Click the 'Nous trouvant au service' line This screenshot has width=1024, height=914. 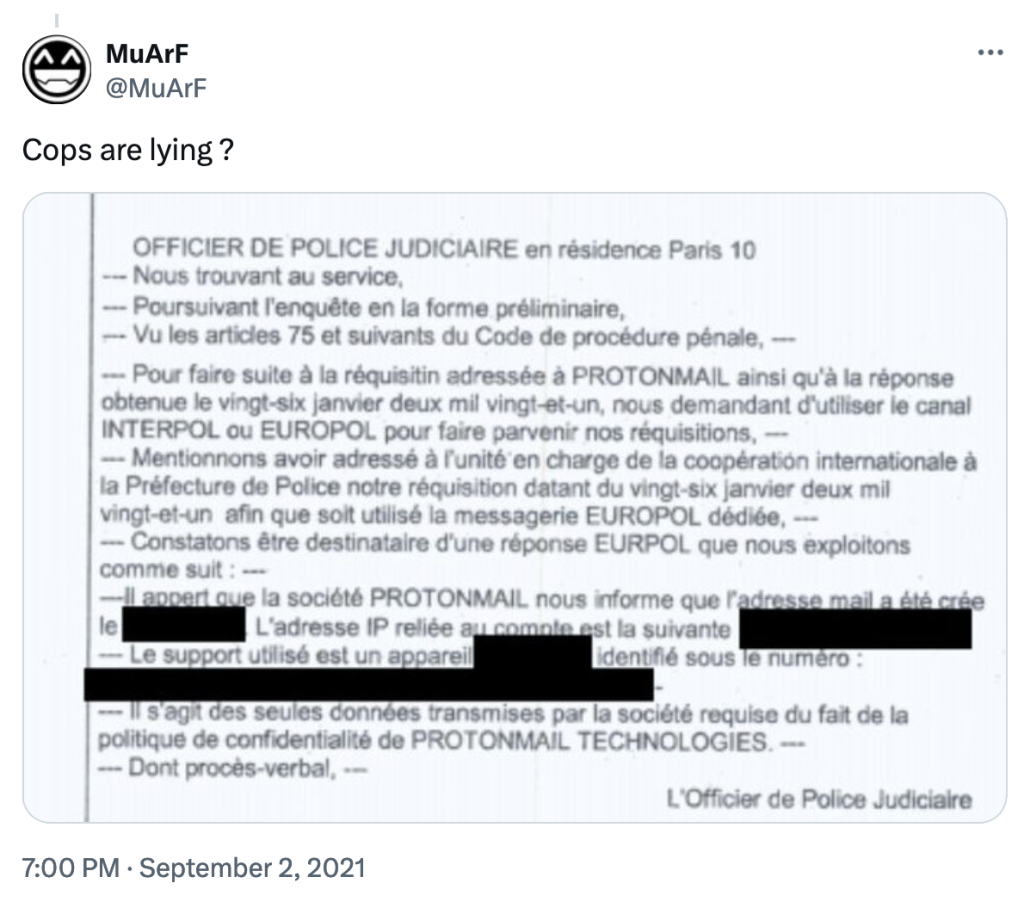tap(252, 277)
